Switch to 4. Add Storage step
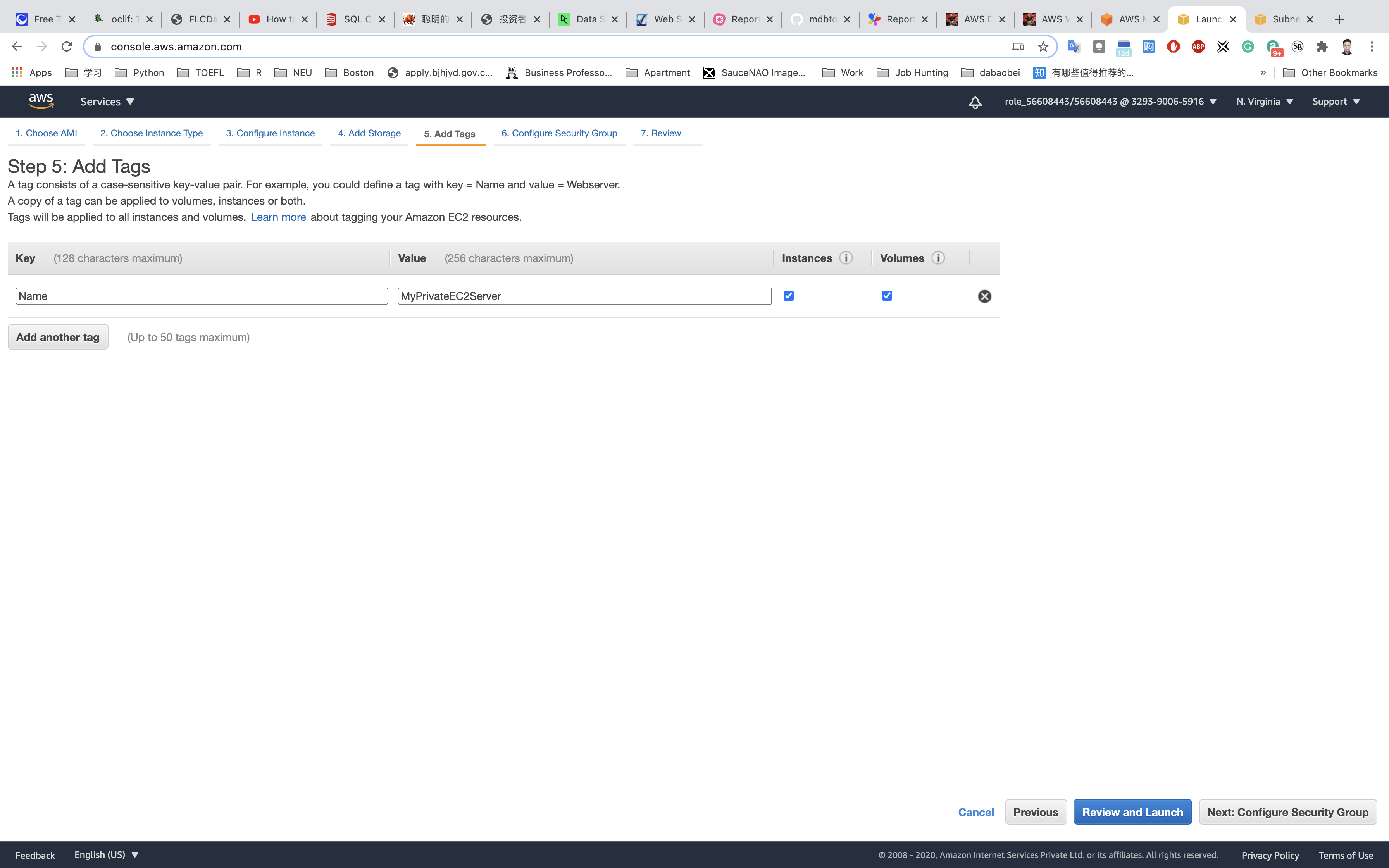Viewport: 1389px width, 868px height. (369, 133)
